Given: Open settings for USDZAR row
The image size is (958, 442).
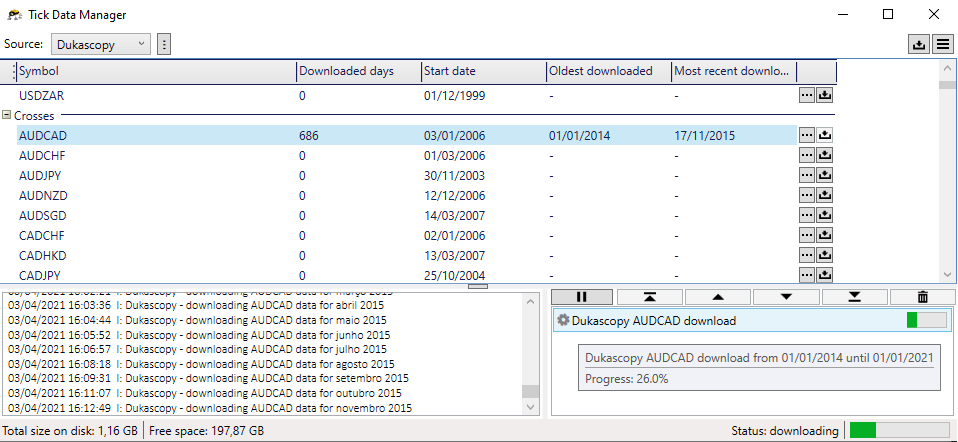Looking at the screenshot, I should point(807,95).
